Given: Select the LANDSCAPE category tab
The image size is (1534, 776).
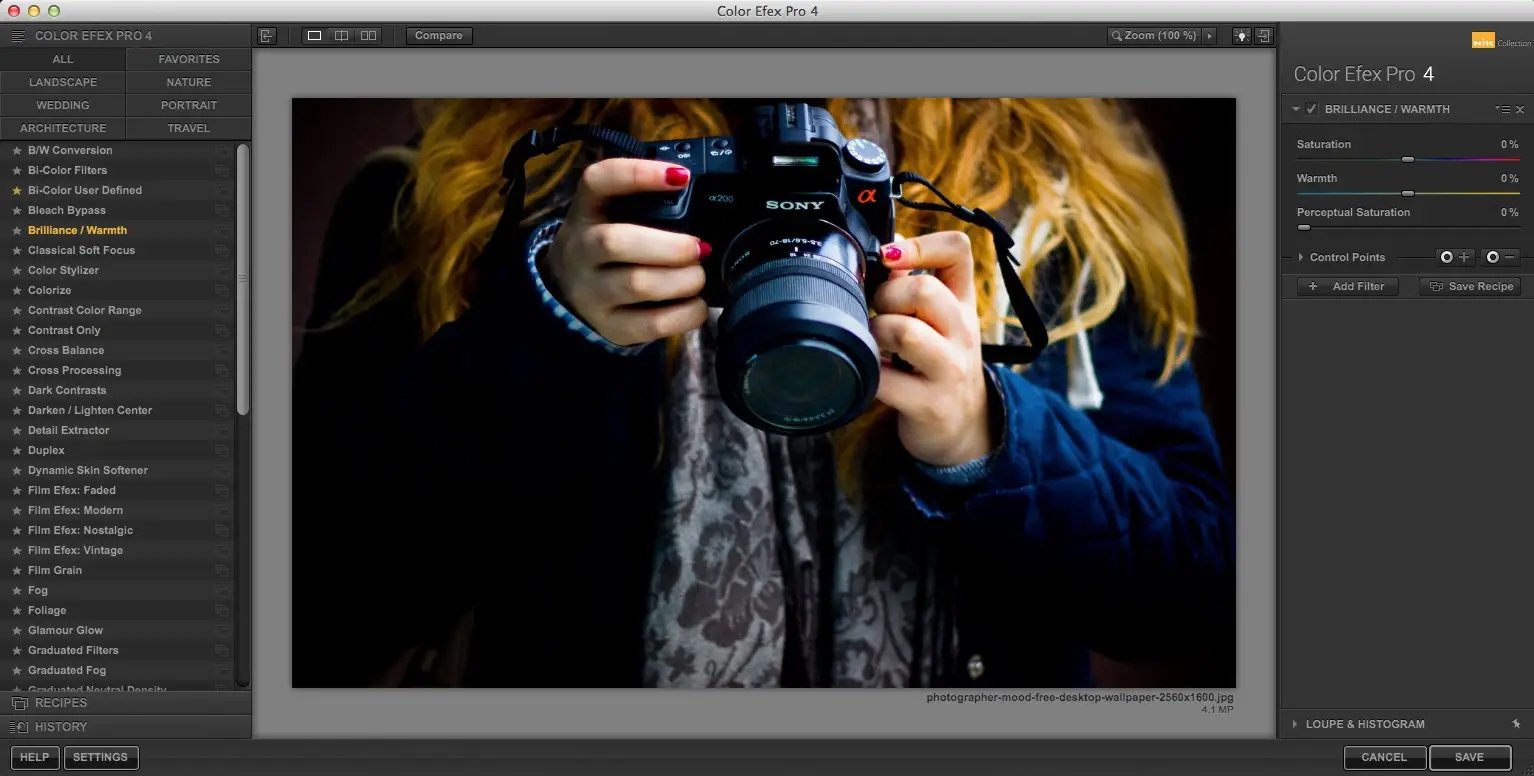Looking at the screenshot, I should tap(63, 82).
